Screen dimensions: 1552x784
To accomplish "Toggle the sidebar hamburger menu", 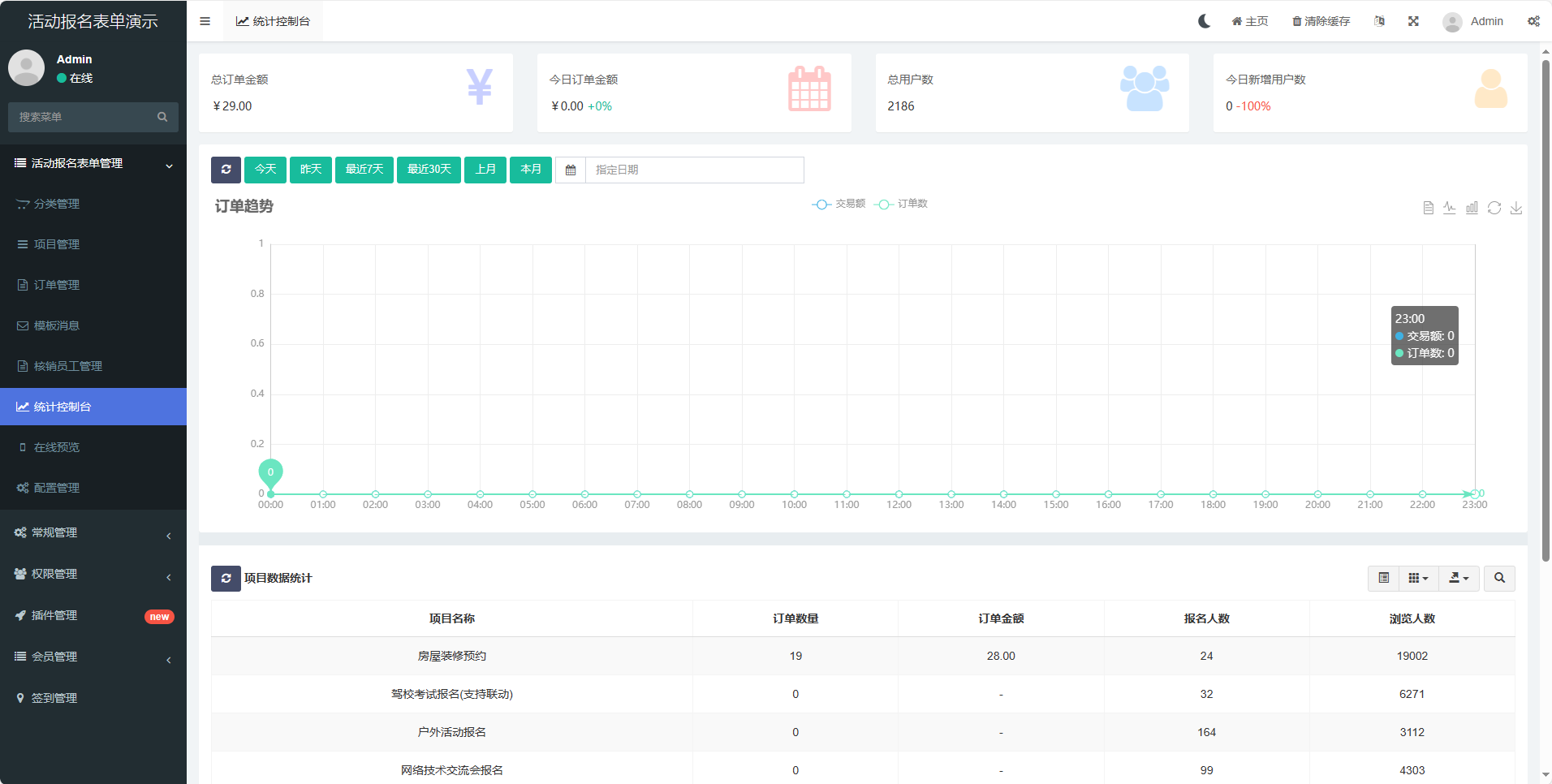I will point(205,21).
